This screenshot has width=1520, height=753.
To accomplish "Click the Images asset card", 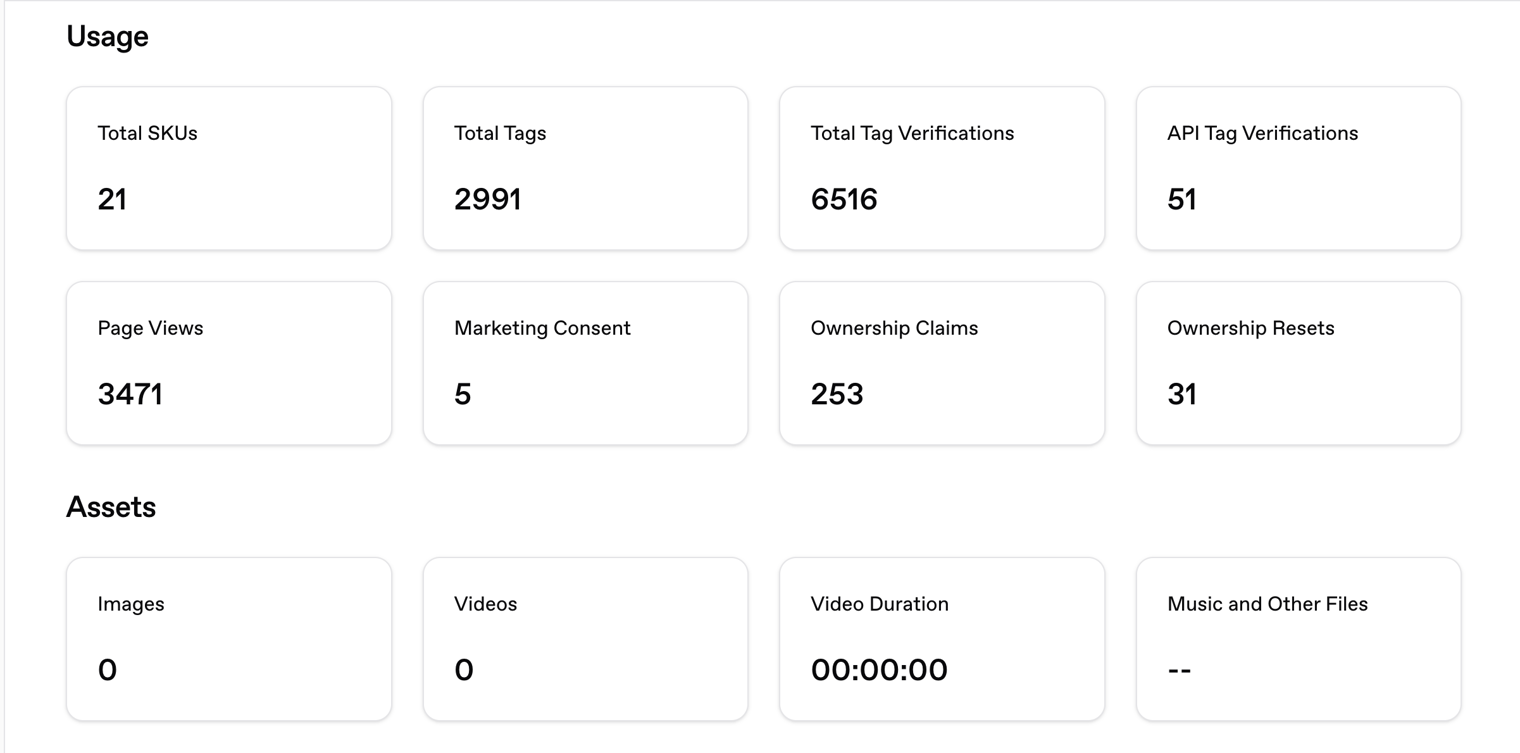I will (x=229, y=639).
